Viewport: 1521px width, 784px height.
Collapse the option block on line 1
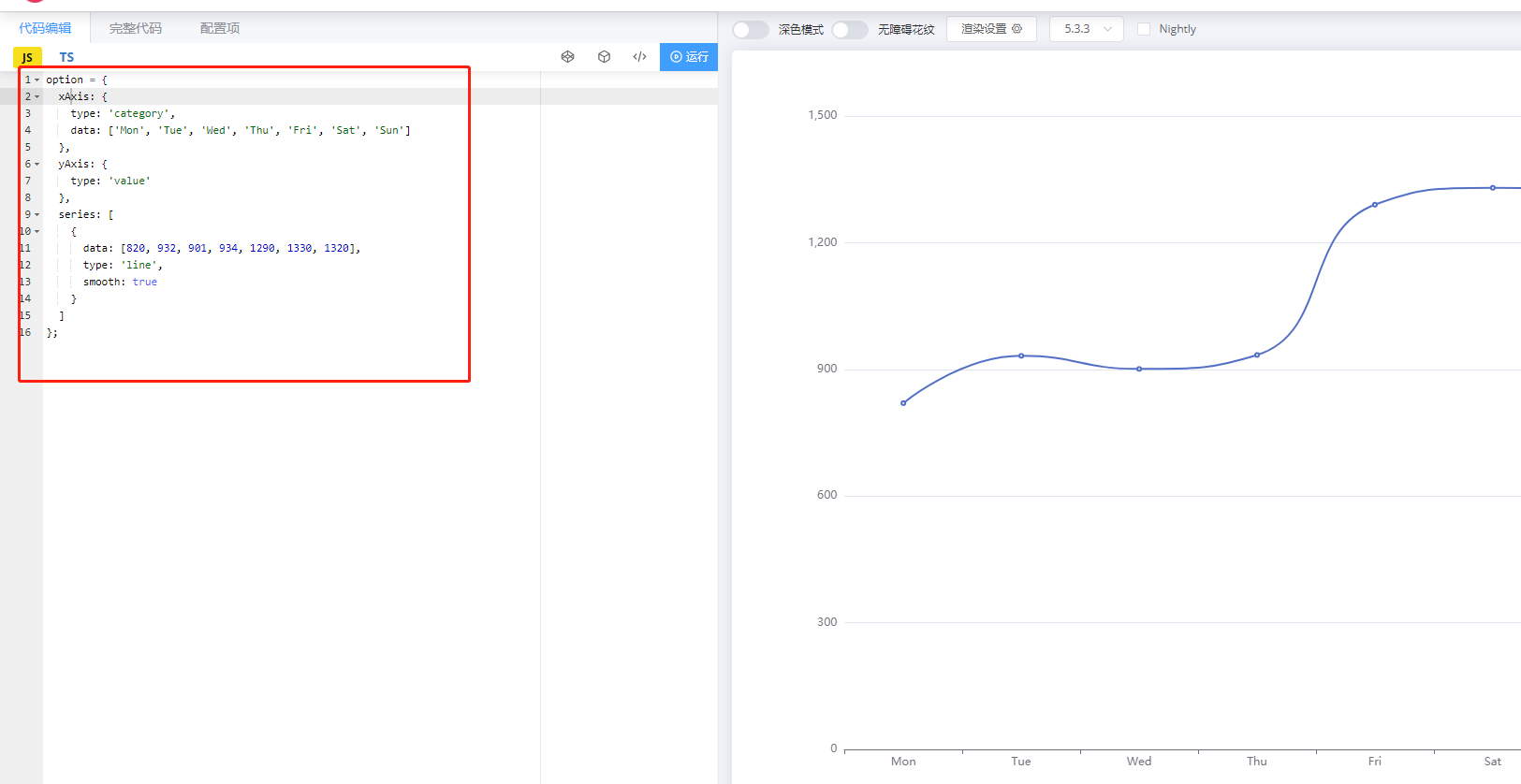click(37, 80)
